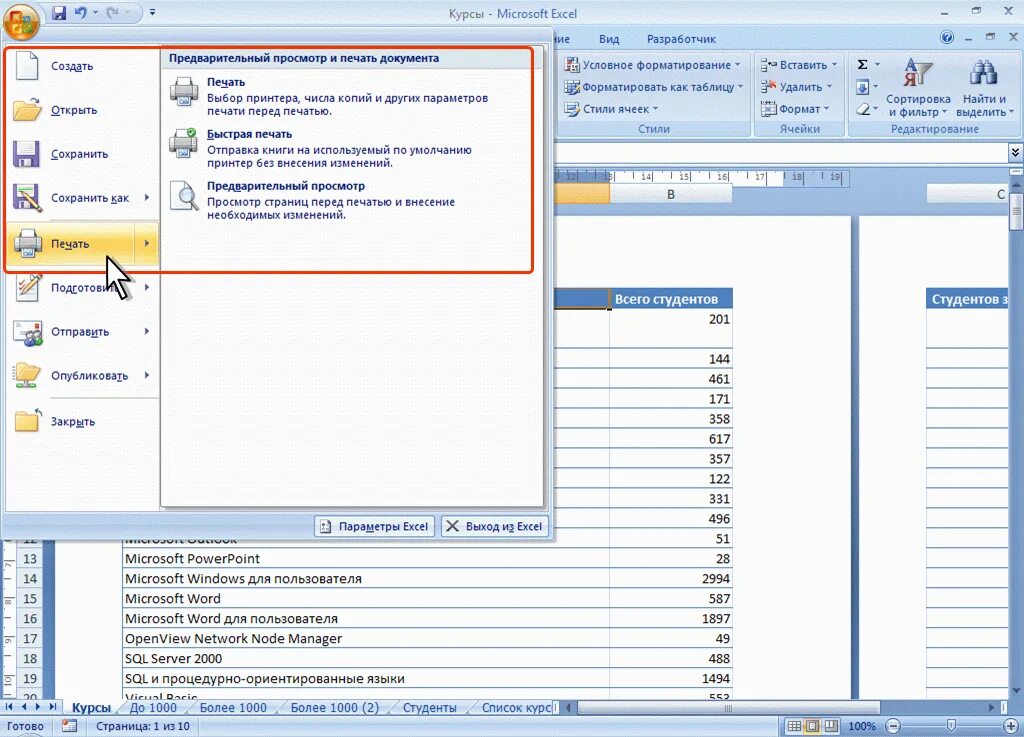This screenshot has height=737, width=1024.
Task: Click the Выход из Excel button
Action: point(495,526)
